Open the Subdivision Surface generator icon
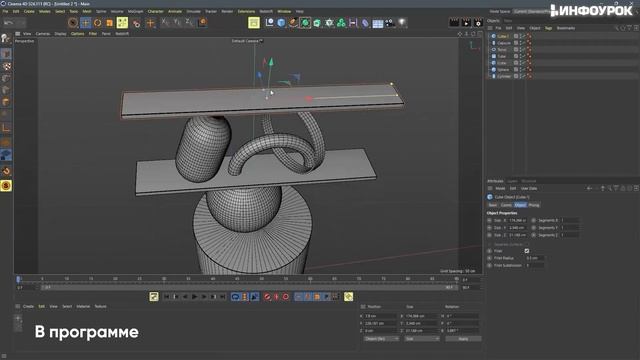The width and height of the screenshot is (640, 360). click(305, 23)
